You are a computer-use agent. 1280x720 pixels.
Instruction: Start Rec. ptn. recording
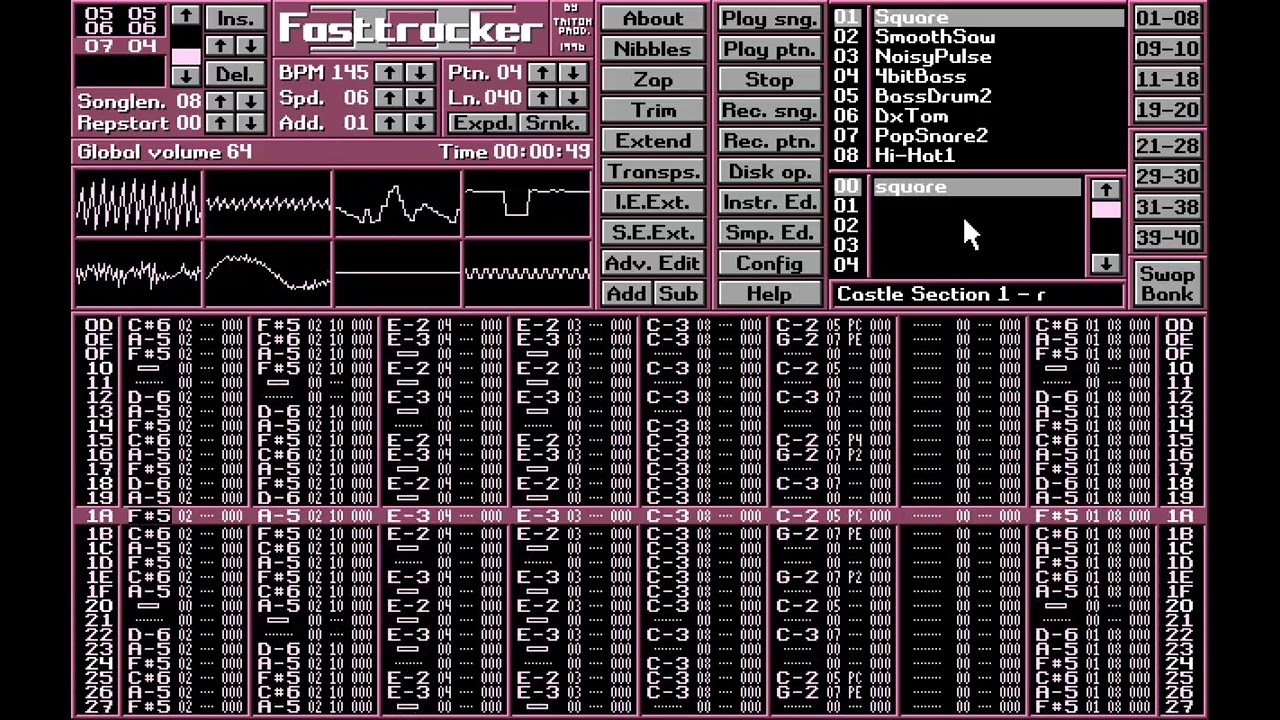768,141
